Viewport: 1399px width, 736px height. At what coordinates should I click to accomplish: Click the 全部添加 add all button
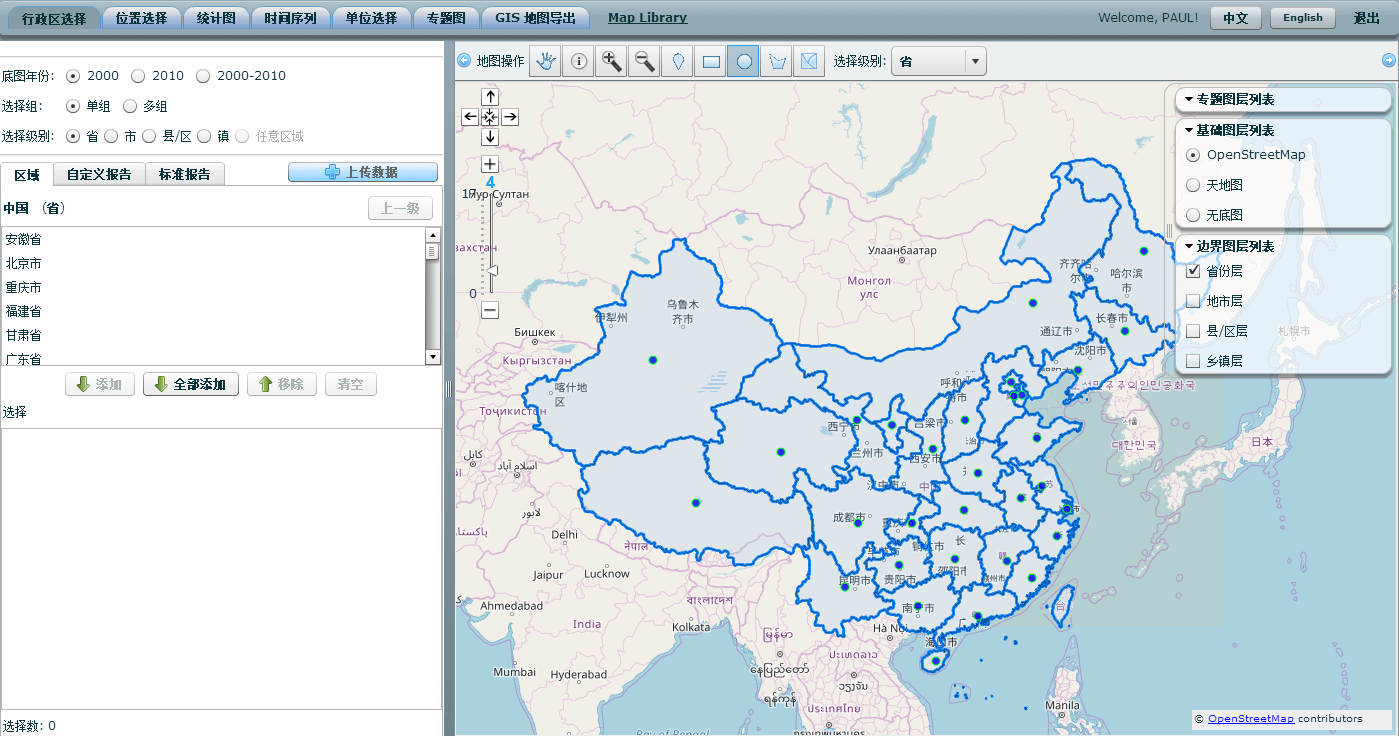pyautogui.click(x=191, y=384)
